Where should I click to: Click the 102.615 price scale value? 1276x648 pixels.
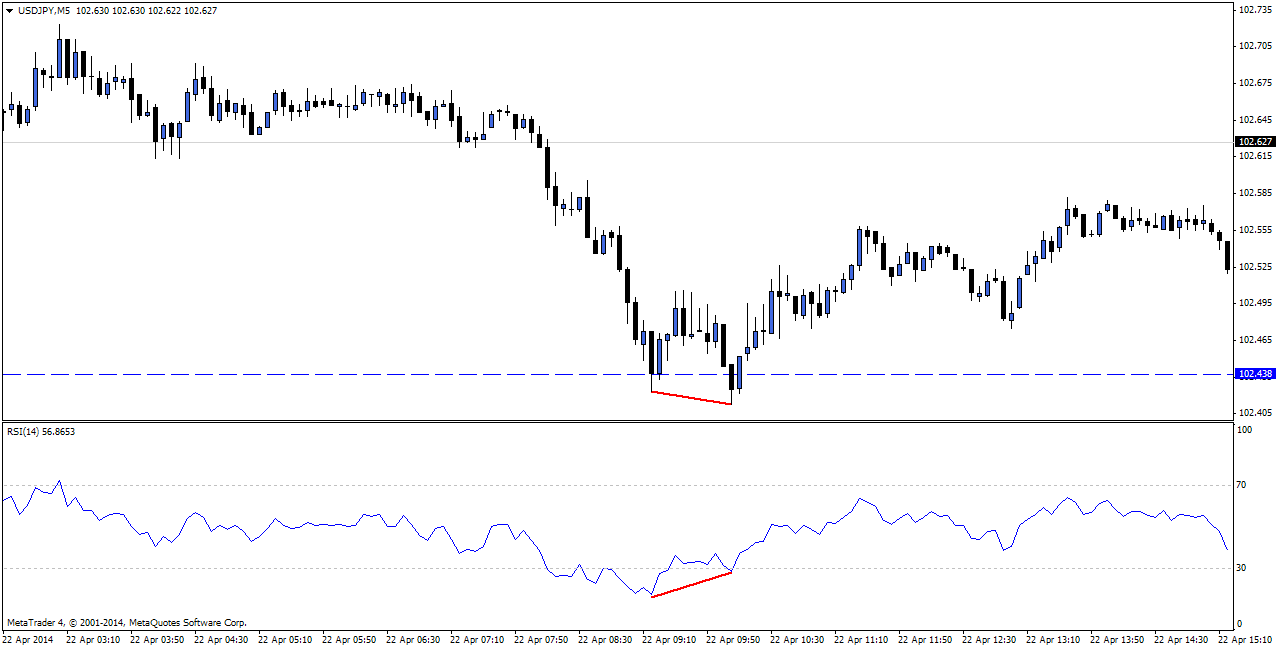[1254, 157]
